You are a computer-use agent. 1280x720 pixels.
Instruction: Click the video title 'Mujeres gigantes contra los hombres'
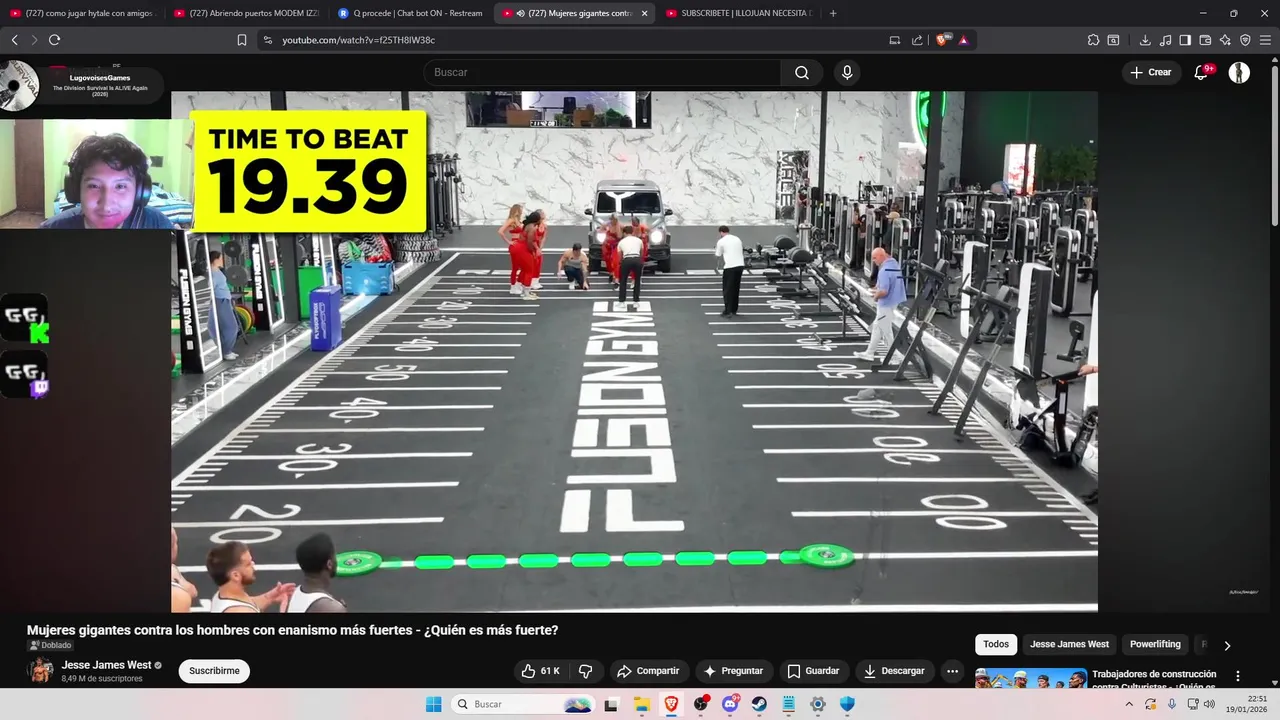click(x=292, y=630)
